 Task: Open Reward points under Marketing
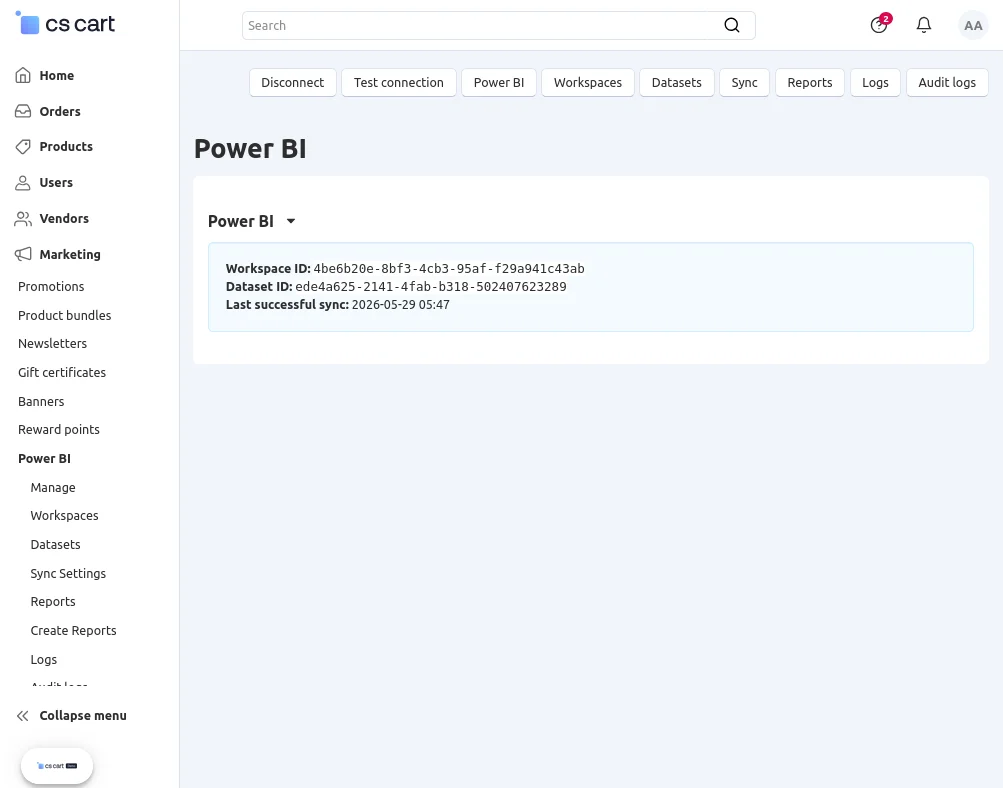pyautogui.click(x=59, y=430)
